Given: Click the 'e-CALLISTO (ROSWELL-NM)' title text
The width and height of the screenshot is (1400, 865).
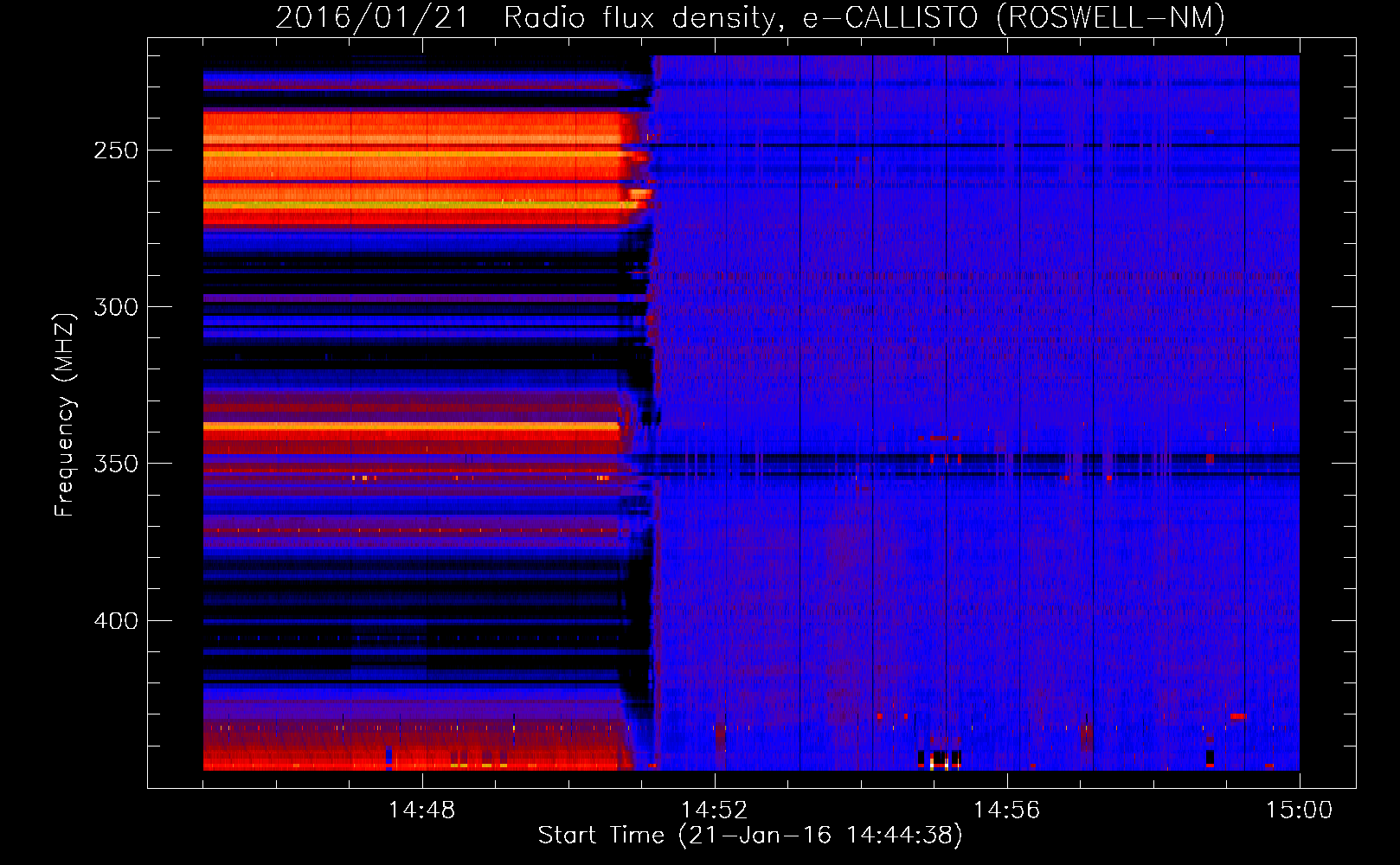Looking at the screenshot, I should click(x=1014, y=17).
